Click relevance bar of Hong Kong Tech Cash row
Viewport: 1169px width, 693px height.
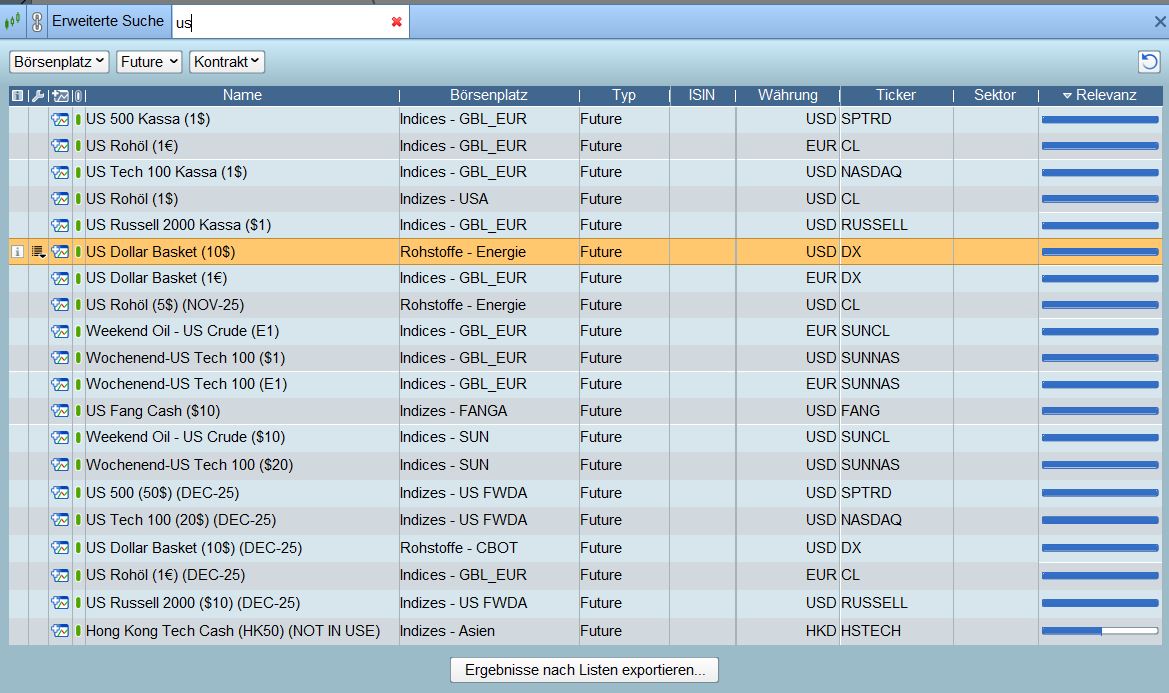pyautogui.click(x=1100, y=631)
